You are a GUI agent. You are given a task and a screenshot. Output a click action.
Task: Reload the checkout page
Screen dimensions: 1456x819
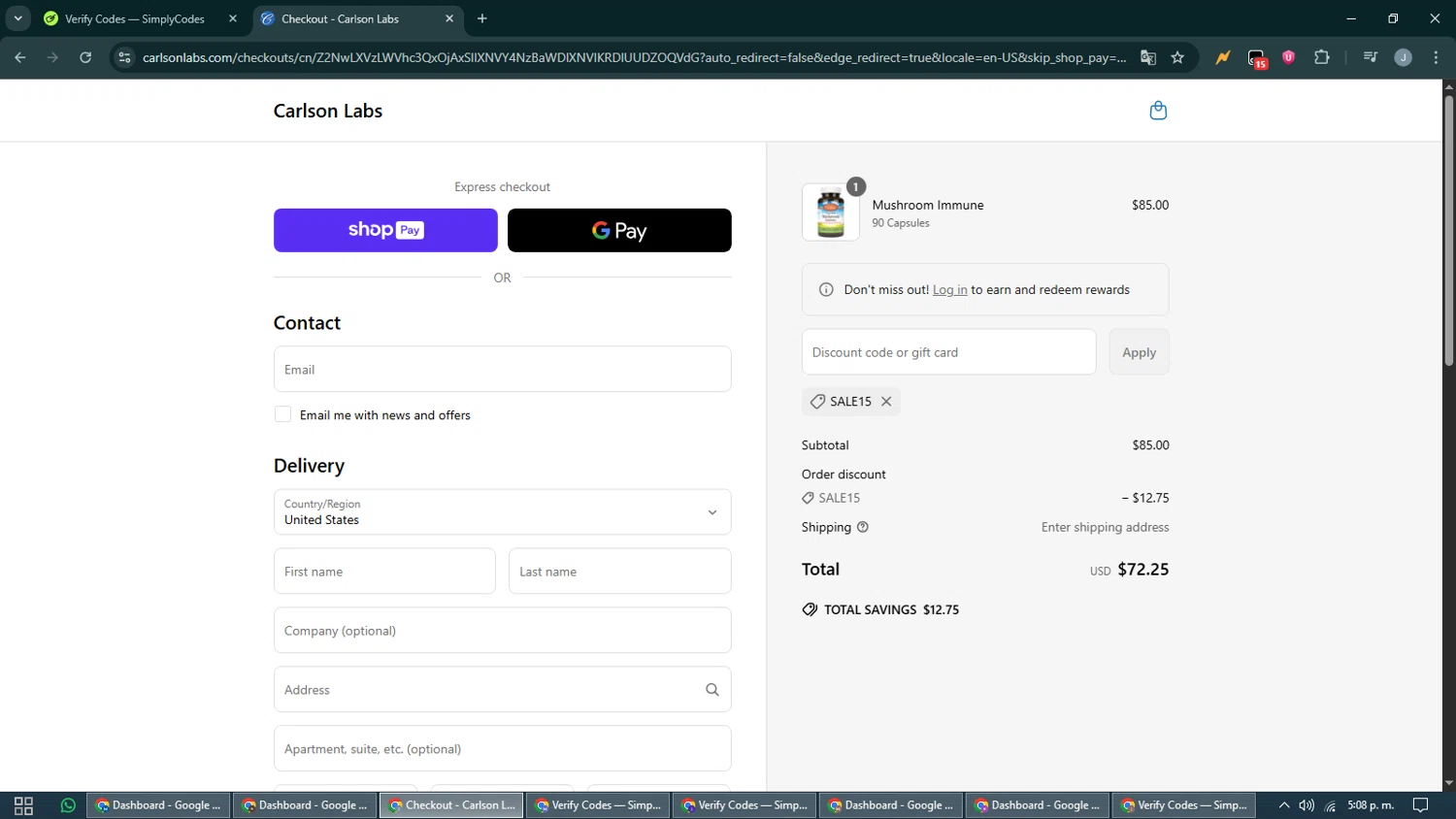click(85, 57)
